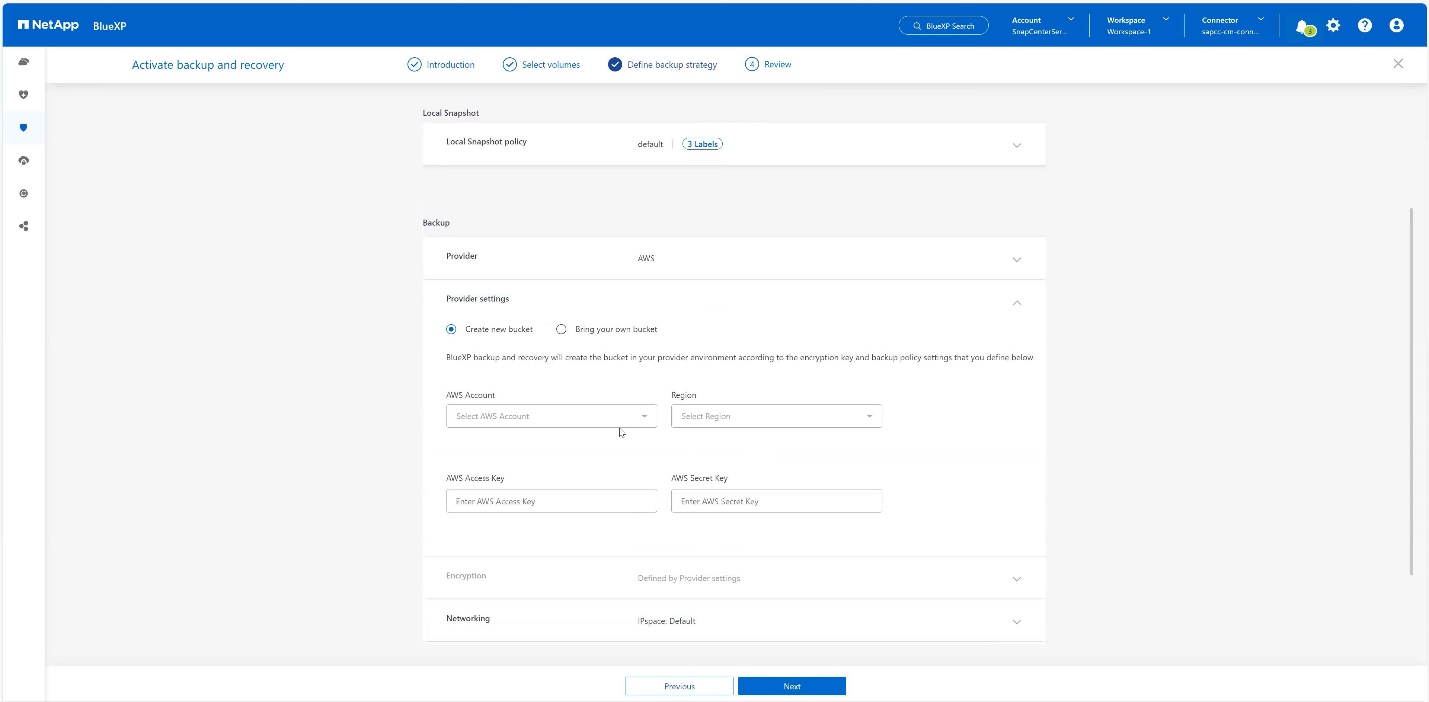Open the Mobility share-nodes sidebar icon
Image resolution: width=1429 pixels, height=702 pixels.
tap(24, 226)
